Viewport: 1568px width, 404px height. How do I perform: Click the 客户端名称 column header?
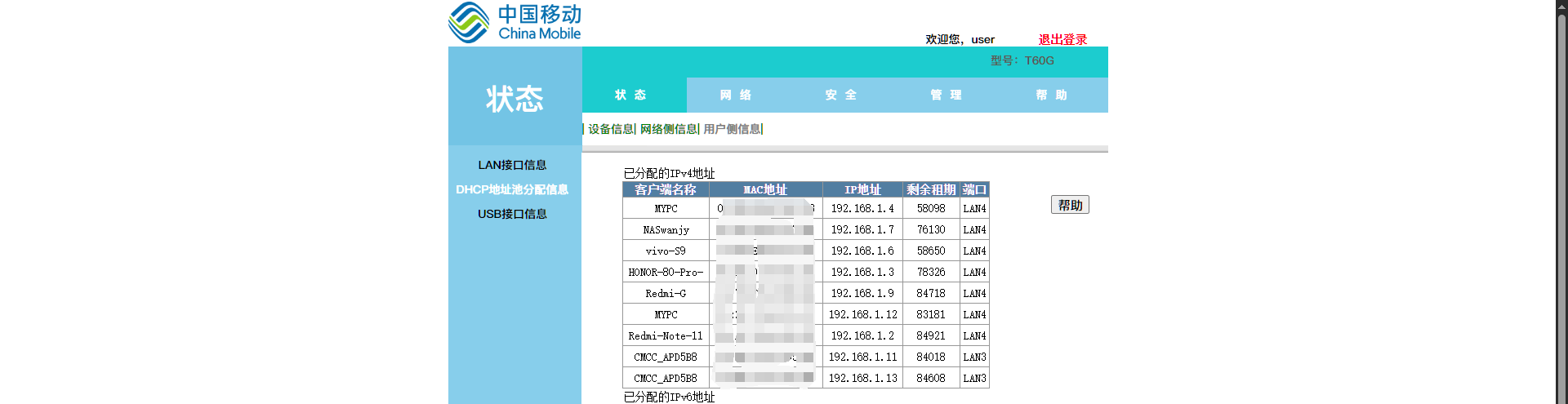pos(666,189)
